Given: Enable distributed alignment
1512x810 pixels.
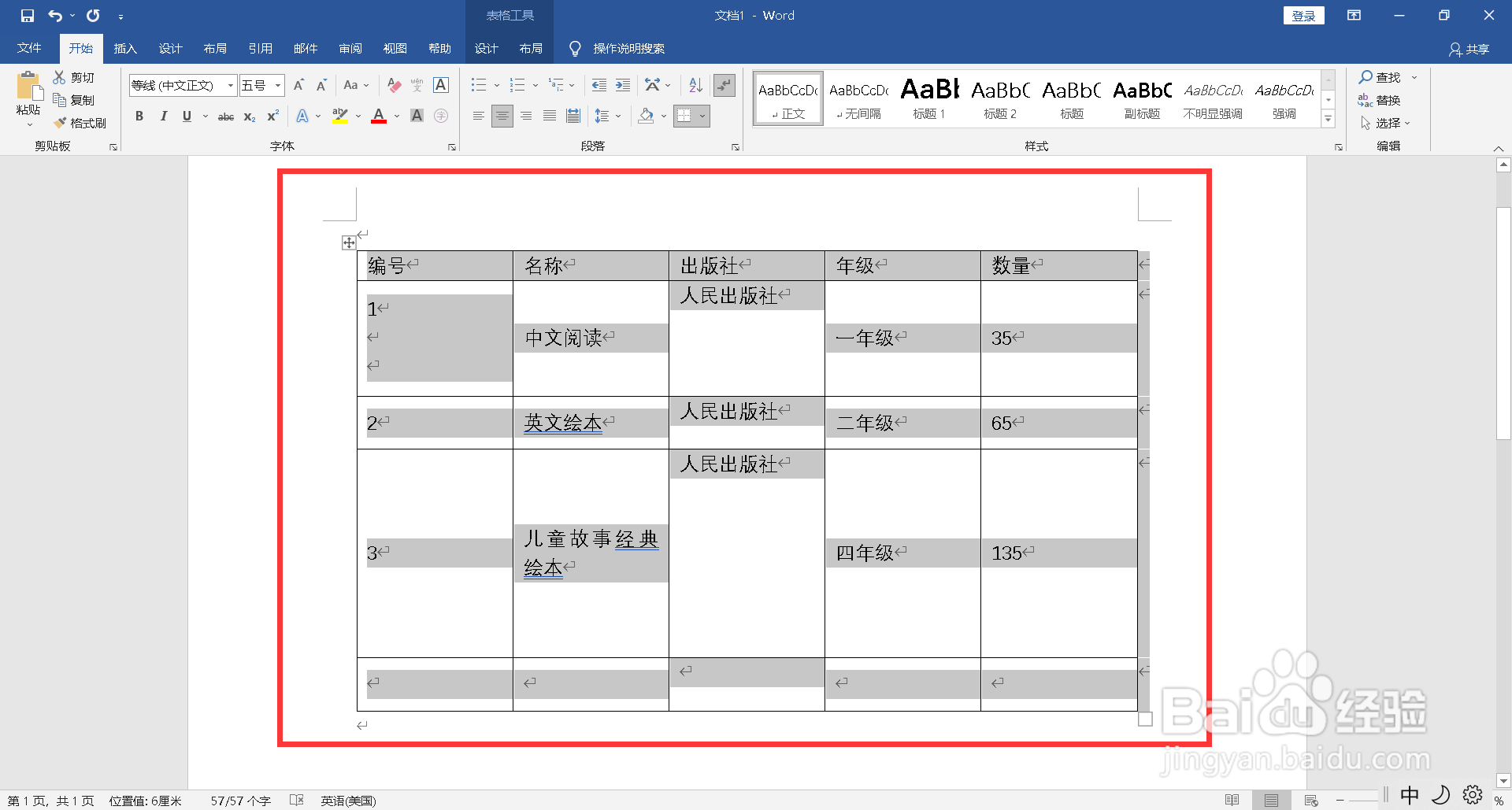Looking at the screenshot, I should click(x=573, y=116).
